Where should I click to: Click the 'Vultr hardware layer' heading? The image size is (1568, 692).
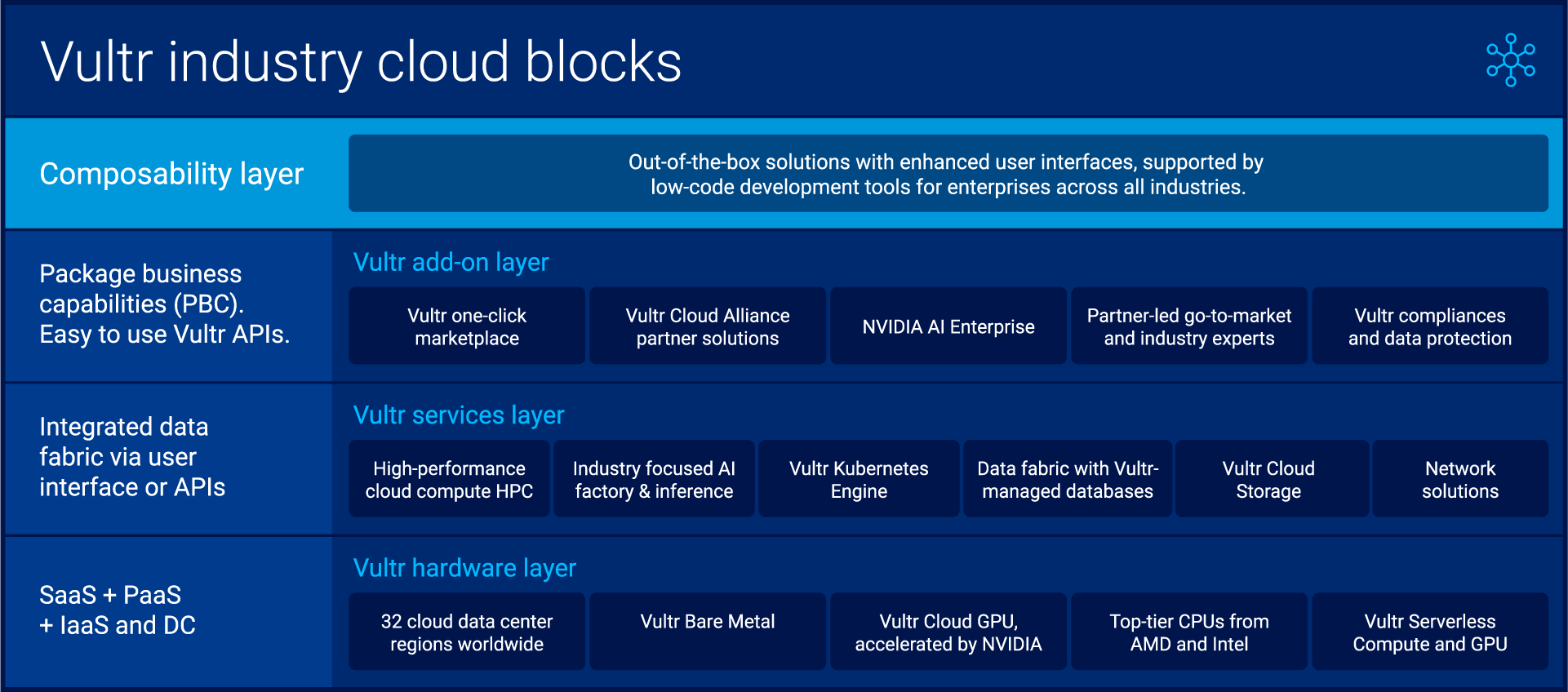point(464,568)
